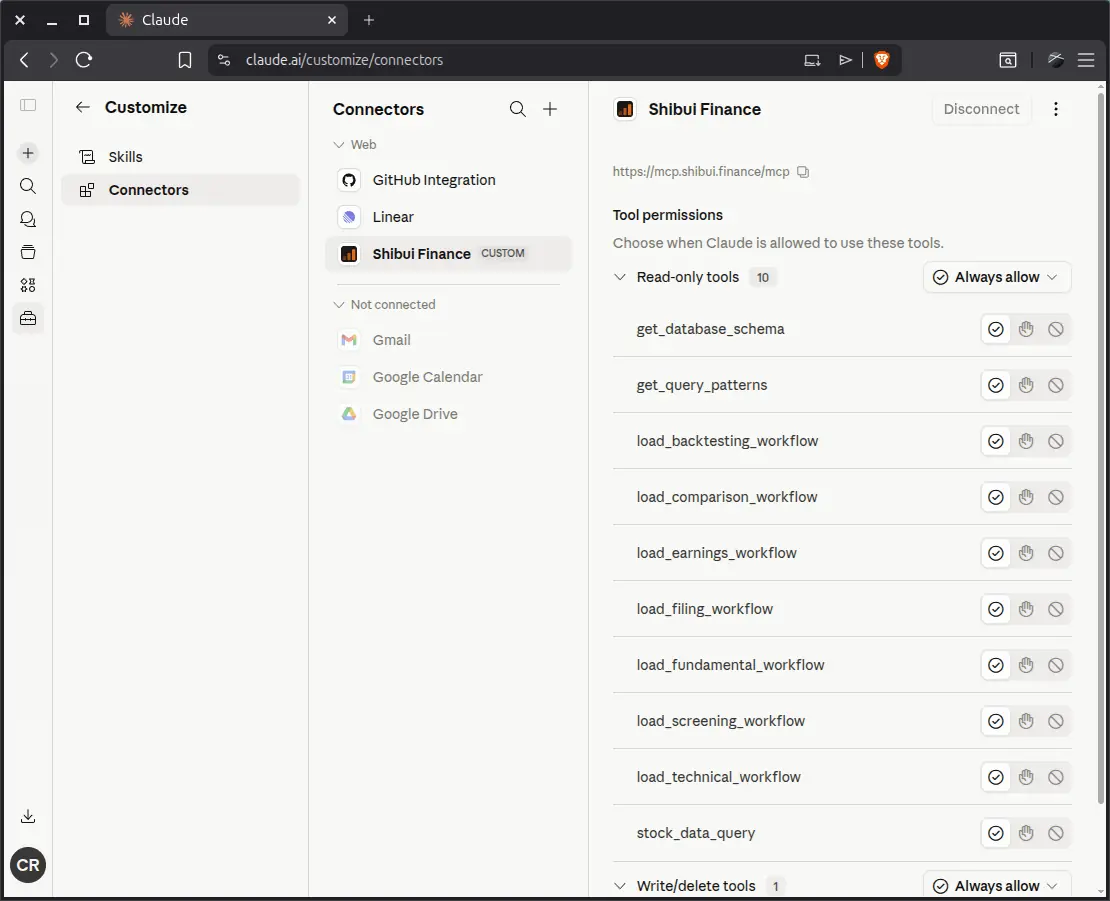1110x901 pixels.
Task: Select the Google Drive connector
Action: (x=448, y=414)
